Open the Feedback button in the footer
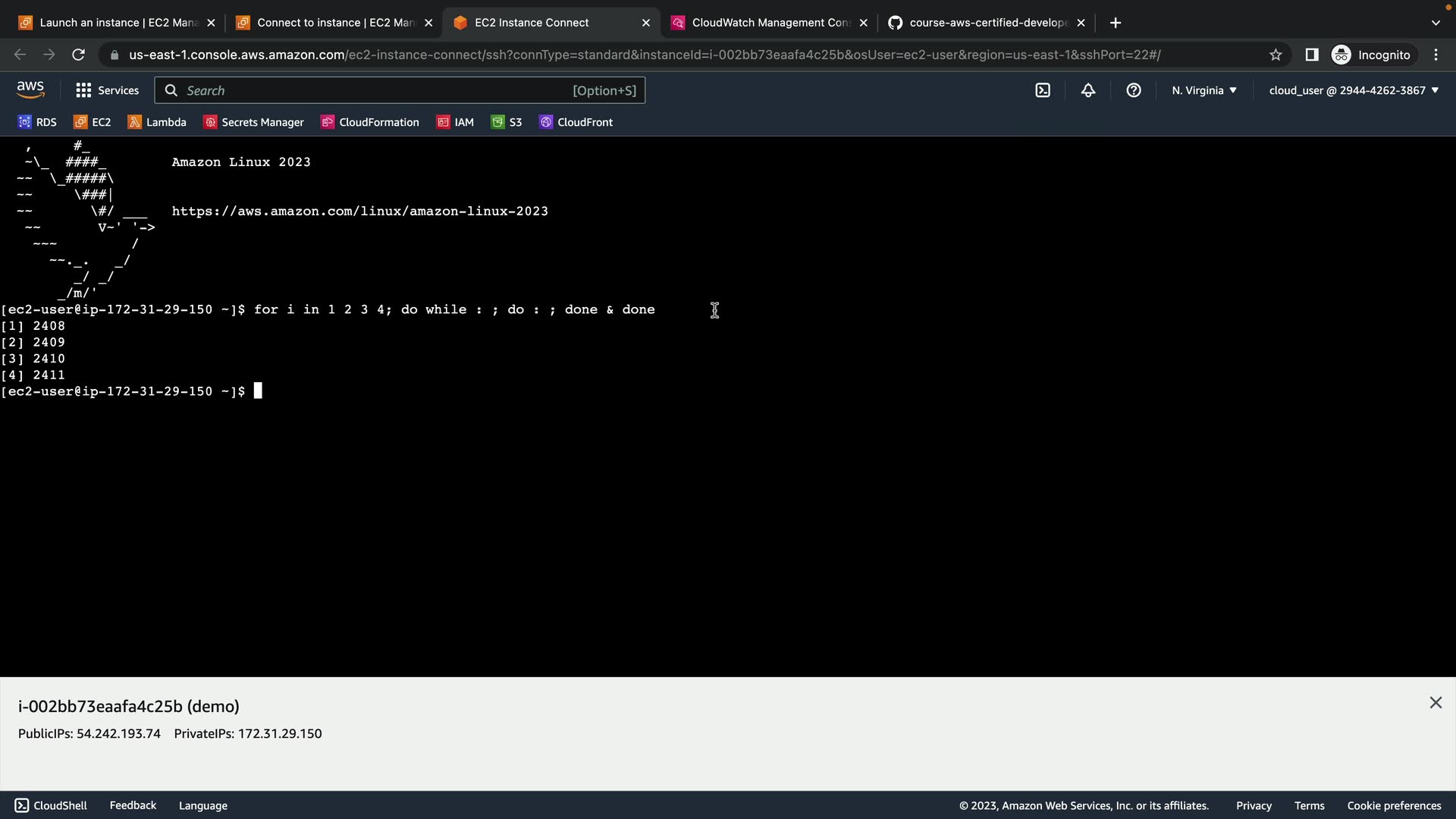The width and height of the screenshot is (1456, 819). tap(133, 805)
